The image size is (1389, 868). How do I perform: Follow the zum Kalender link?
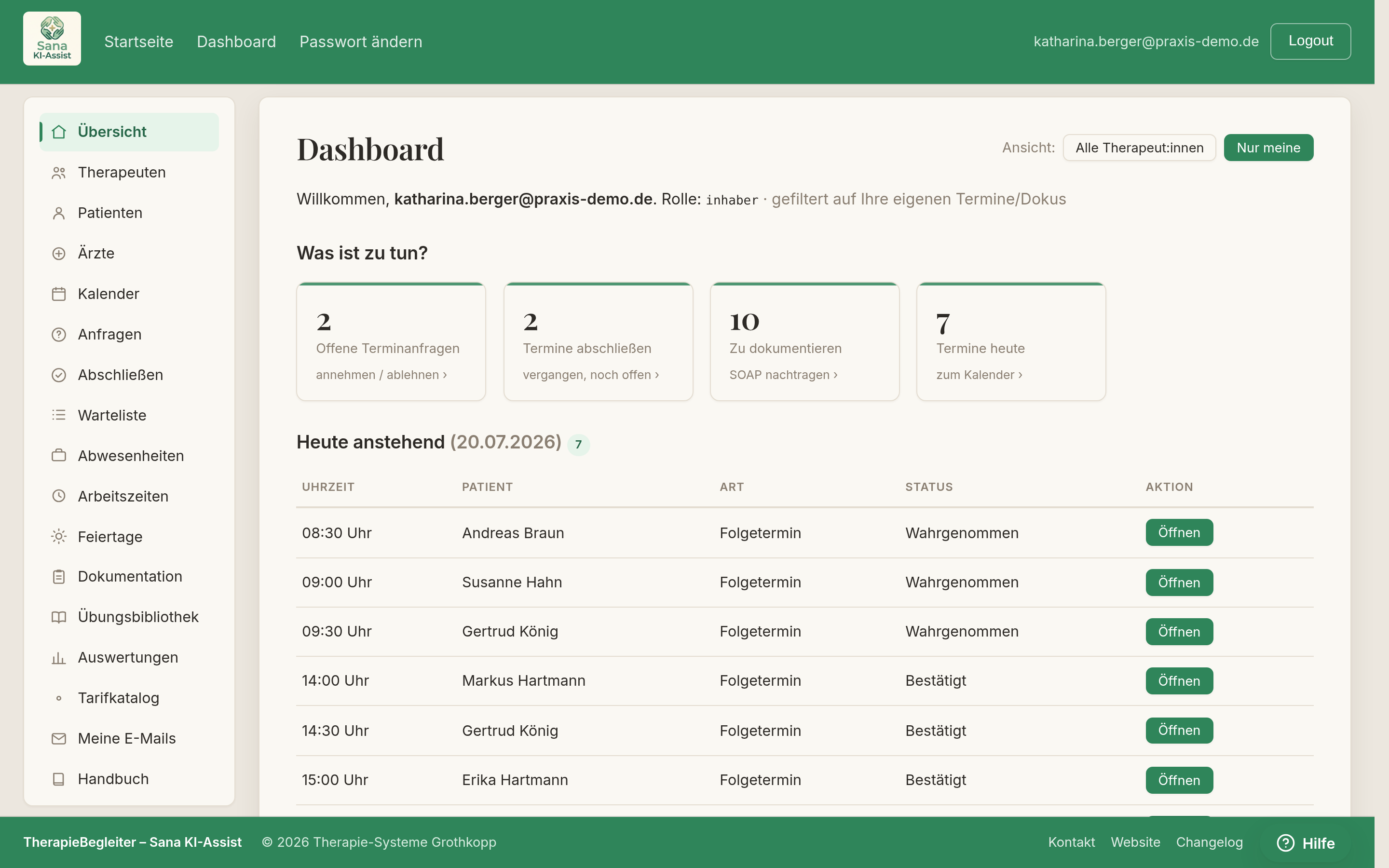point(979,375)
